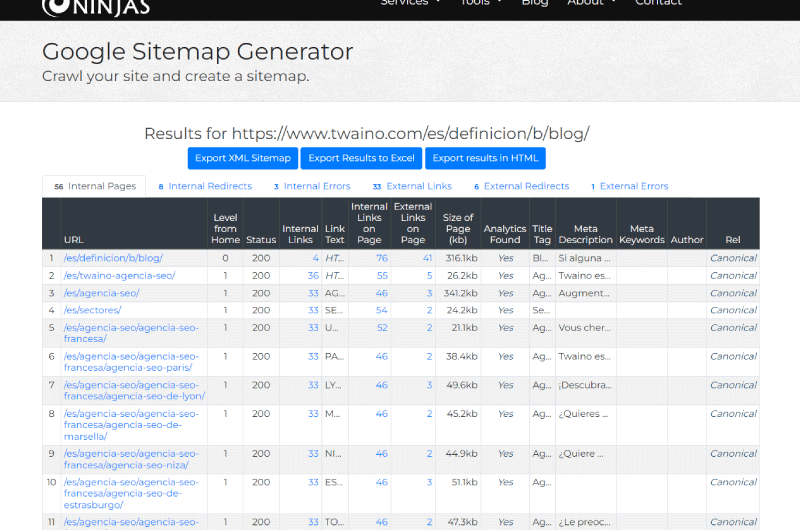Switch to the External Links tab
Image resolution: width=800 pixels, height=530 pixels.
[x=412, y=186]
